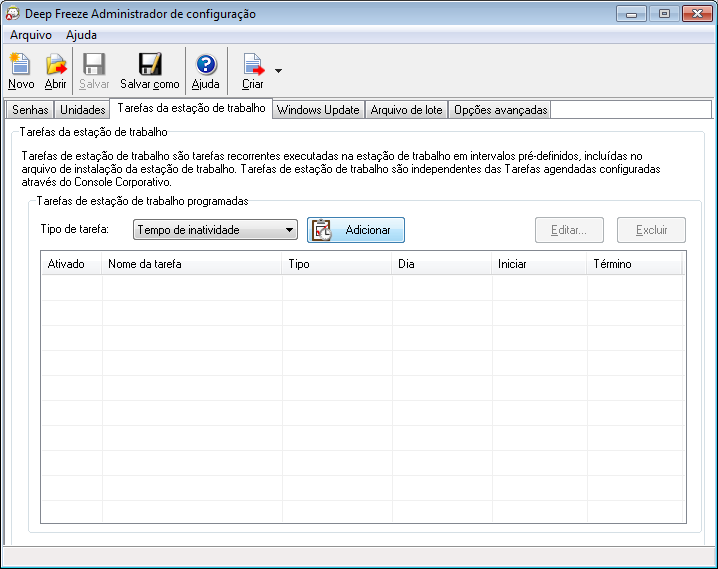Click the Término column header
This screenshot has width=718, height=569.
635,264
